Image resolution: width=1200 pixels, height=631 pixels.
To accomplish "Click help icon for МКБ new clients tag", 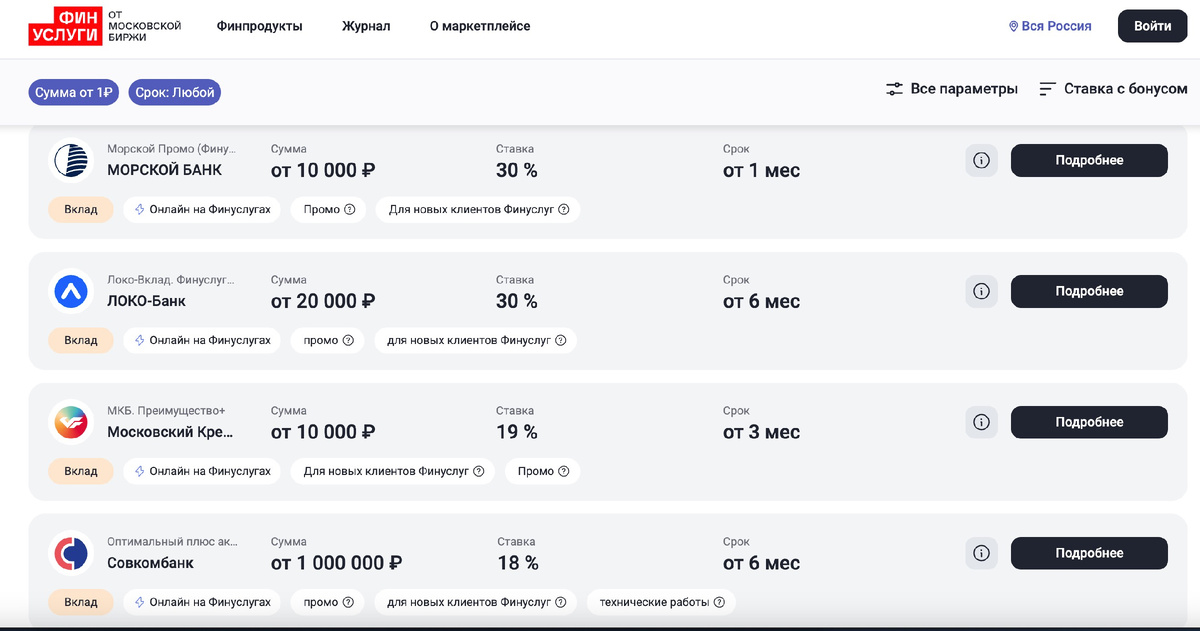I will tap(478, 471).
